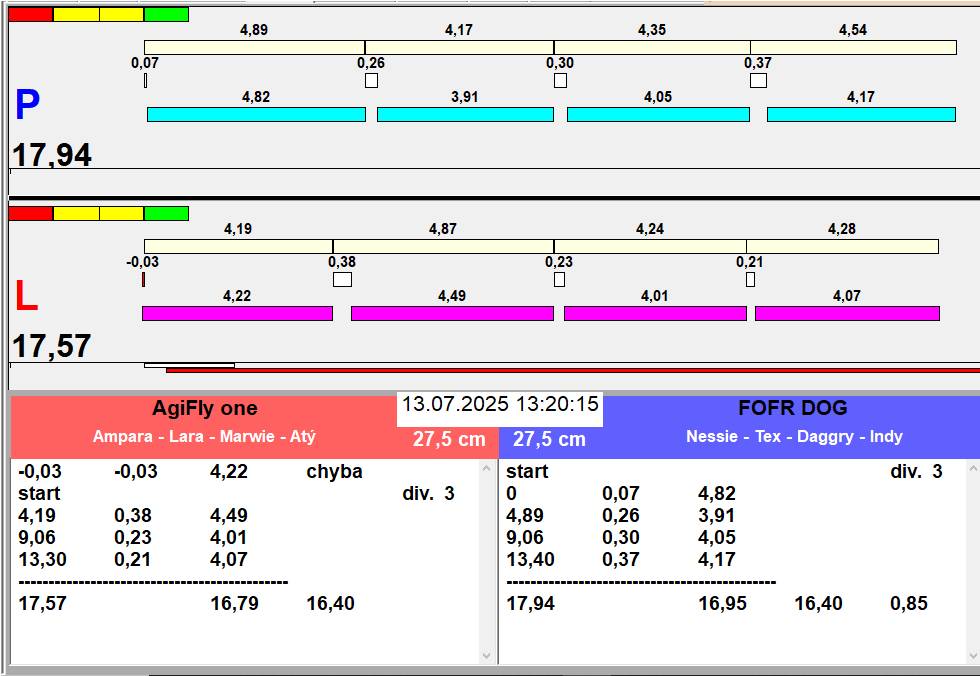Select the magenta bar labeled 4,07
Screen dimensions: 980x676
tap(848, 313)
